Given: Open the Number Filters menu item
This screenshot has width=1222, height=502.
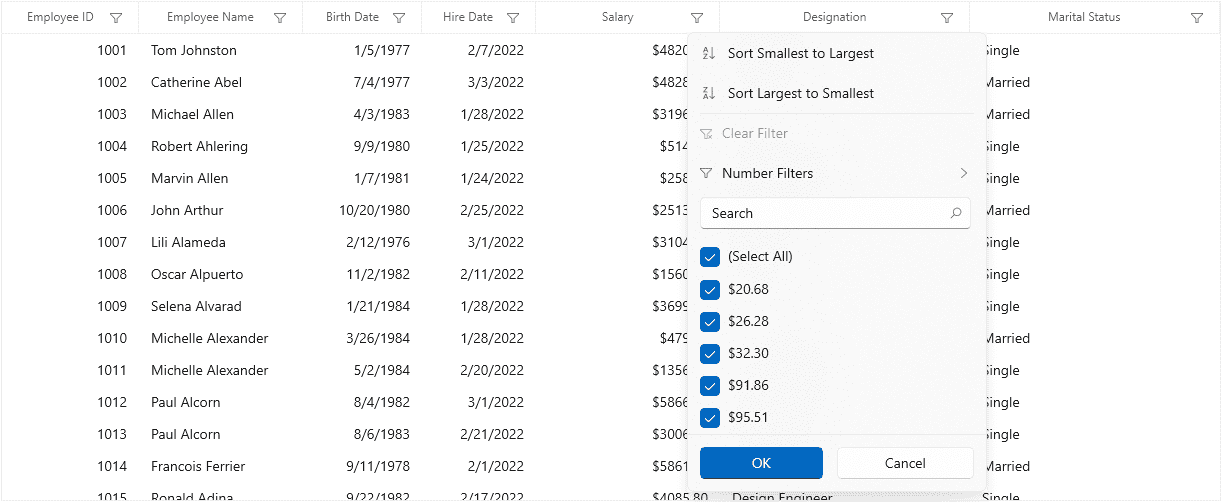Looking at the screenshot, I should click(767, 173).
